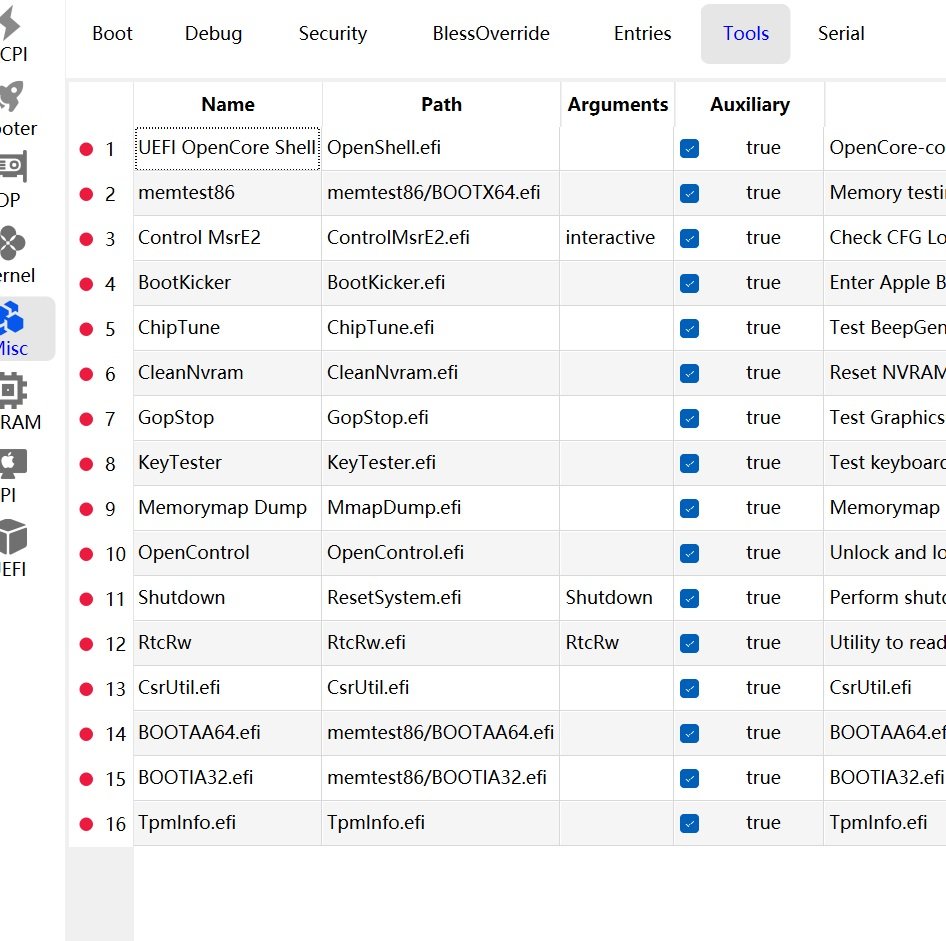Select row header number 13
This screenshot has width=946, height=941.
[115, 689]
